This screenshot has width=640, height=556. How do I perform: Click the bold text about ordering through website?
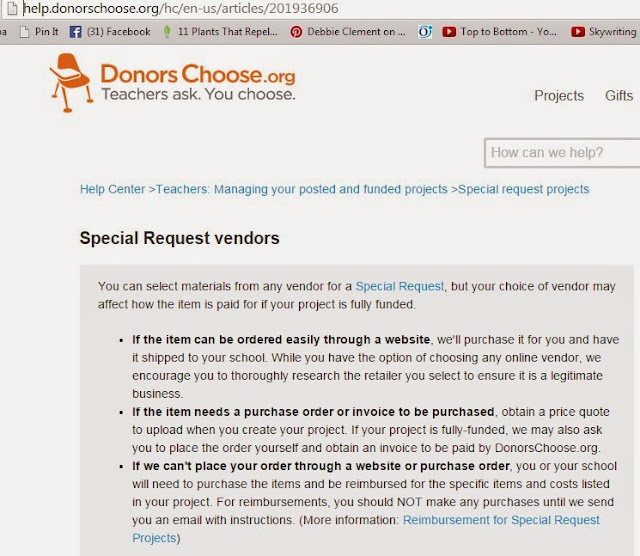click(x=281, y=340)
